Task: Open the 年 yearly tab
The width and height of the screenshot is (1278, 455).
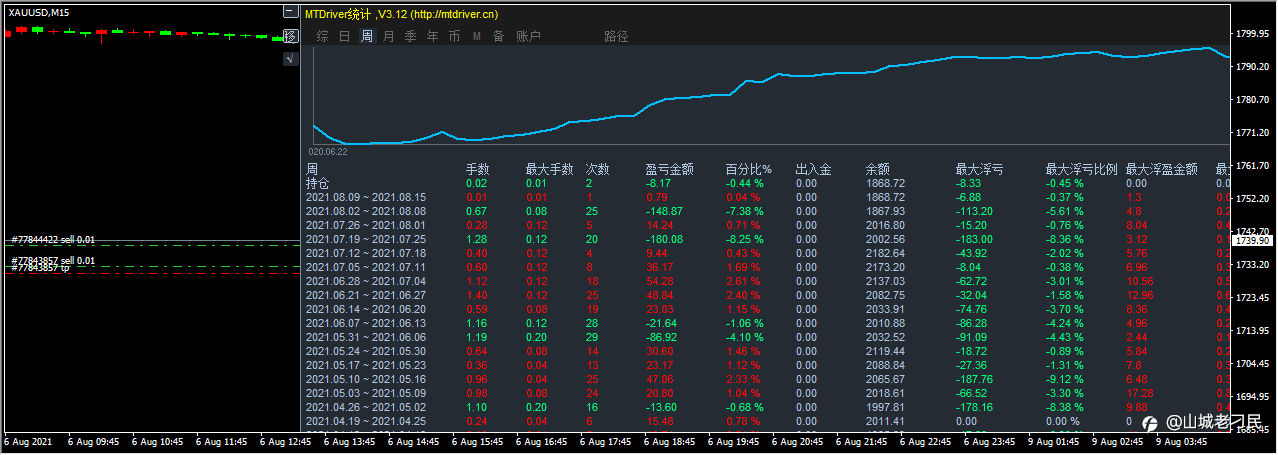Action: pos(433,37)
